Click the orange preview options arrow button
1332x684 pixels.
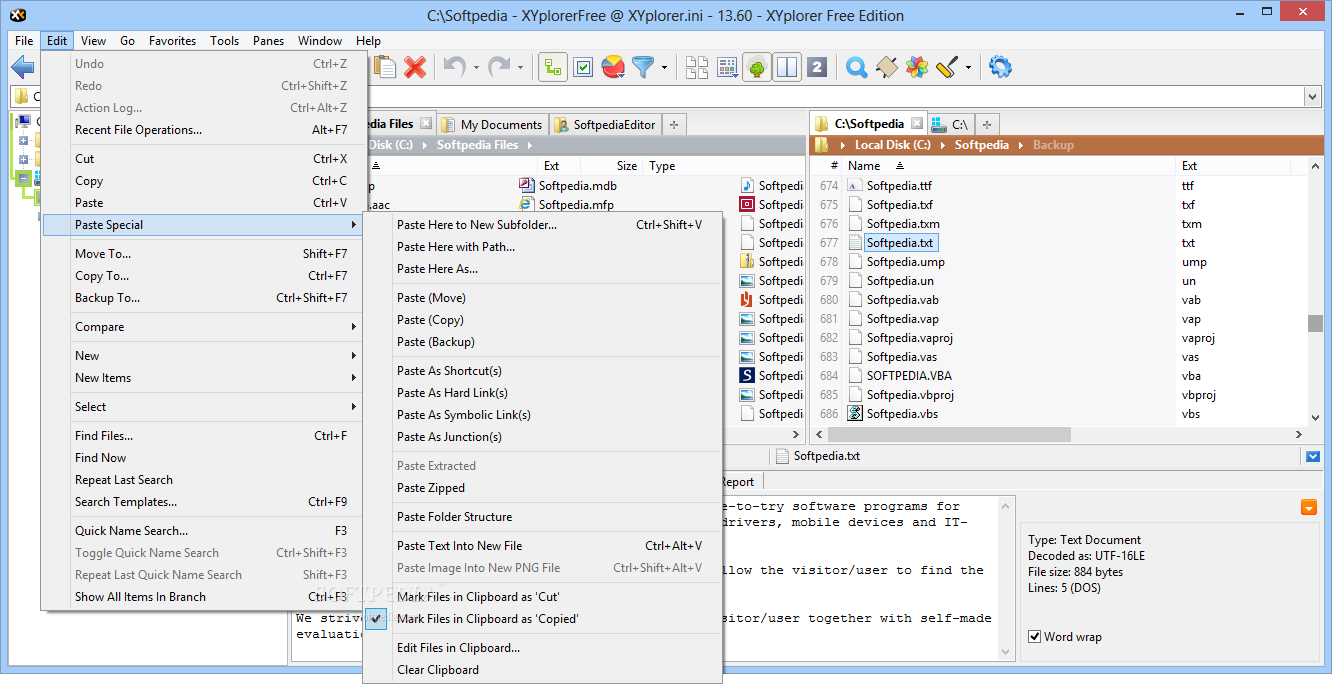tap(1309, 508)
